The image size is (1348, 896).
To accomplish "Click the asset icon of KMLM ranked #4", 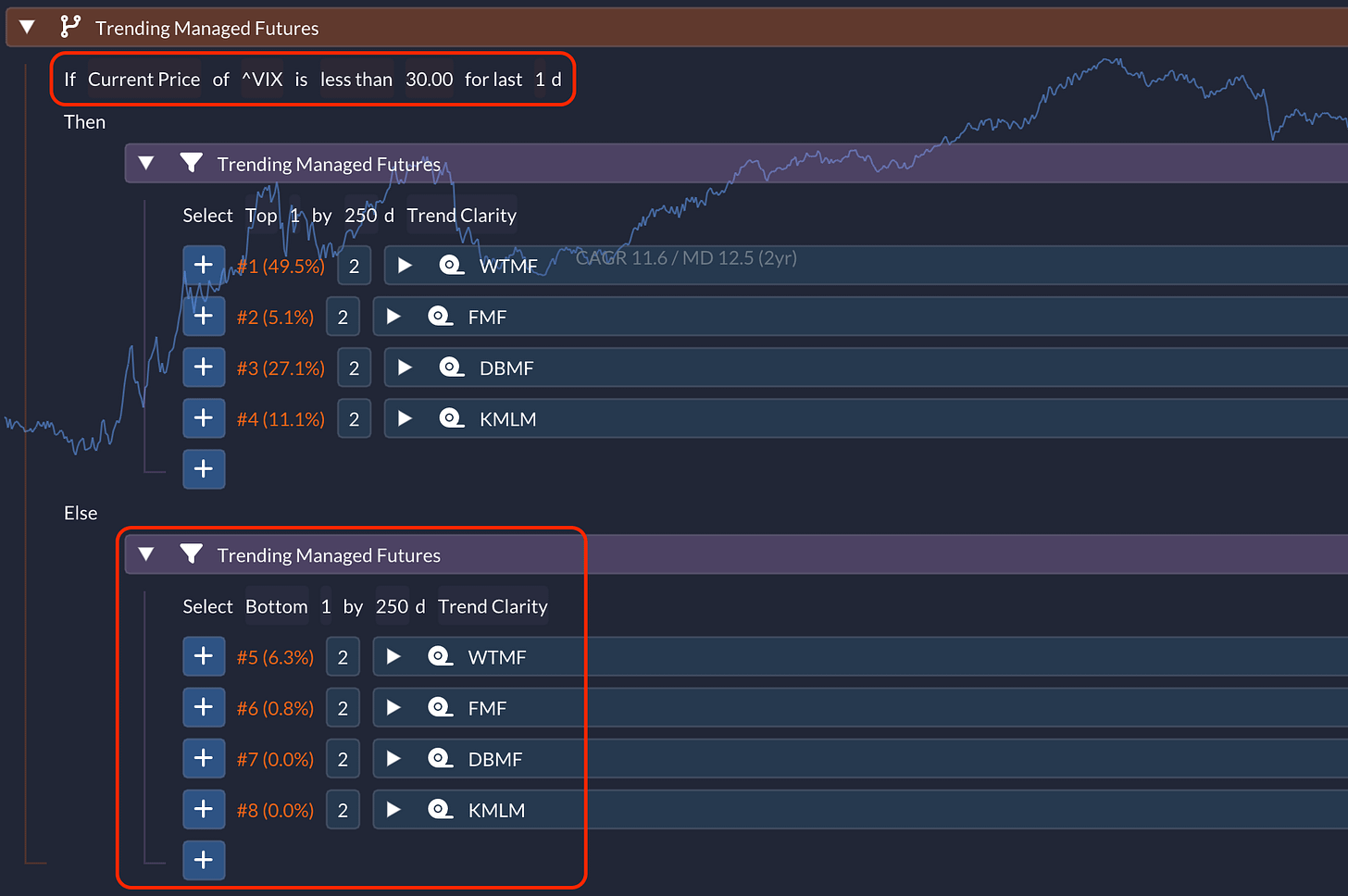I will (451, 418).
